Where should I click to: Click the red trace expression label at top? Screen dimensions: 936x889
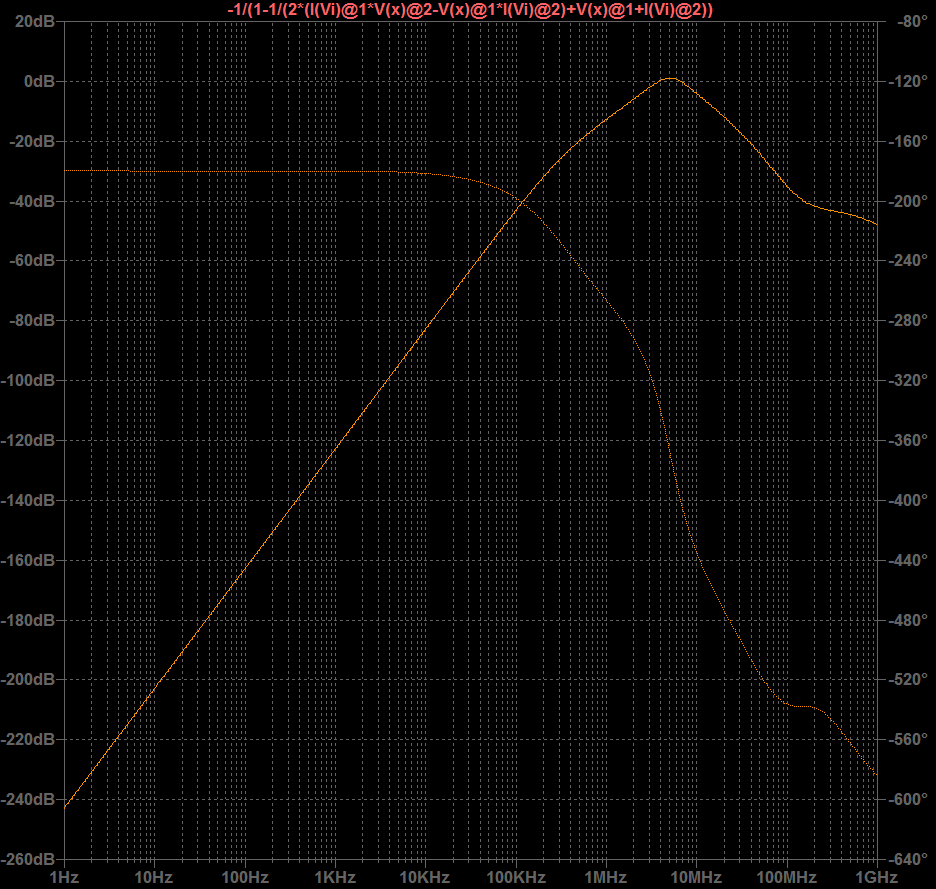pos(470,10)
